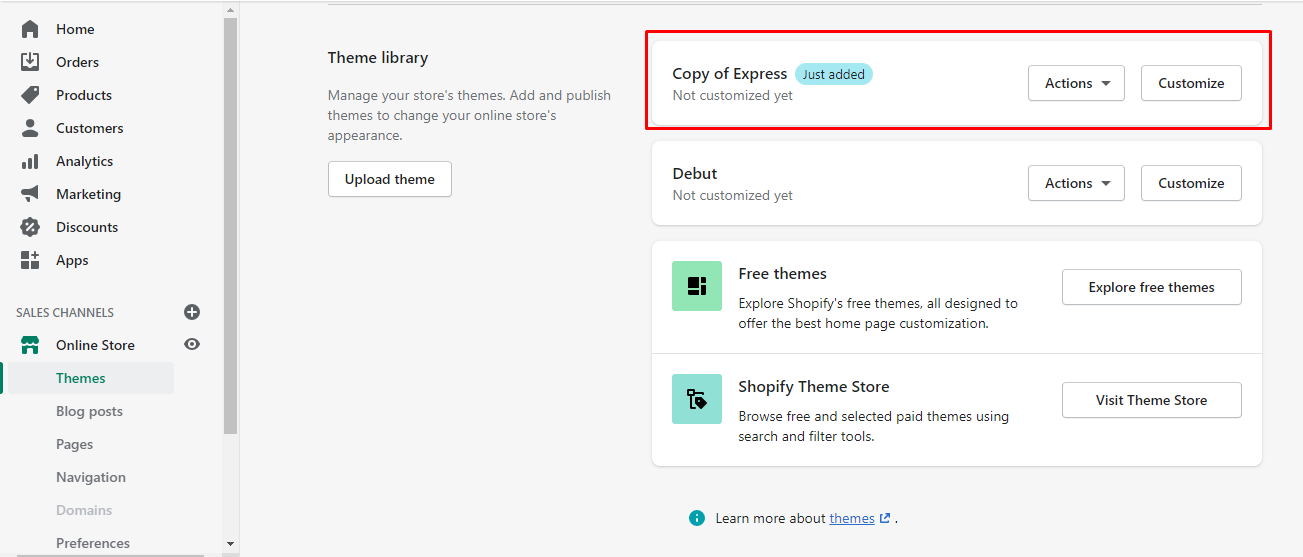Select Blog posts under Online Store
Image resolution: width=1303 pixels, height=557 pixels.
[x=88, y=411]
